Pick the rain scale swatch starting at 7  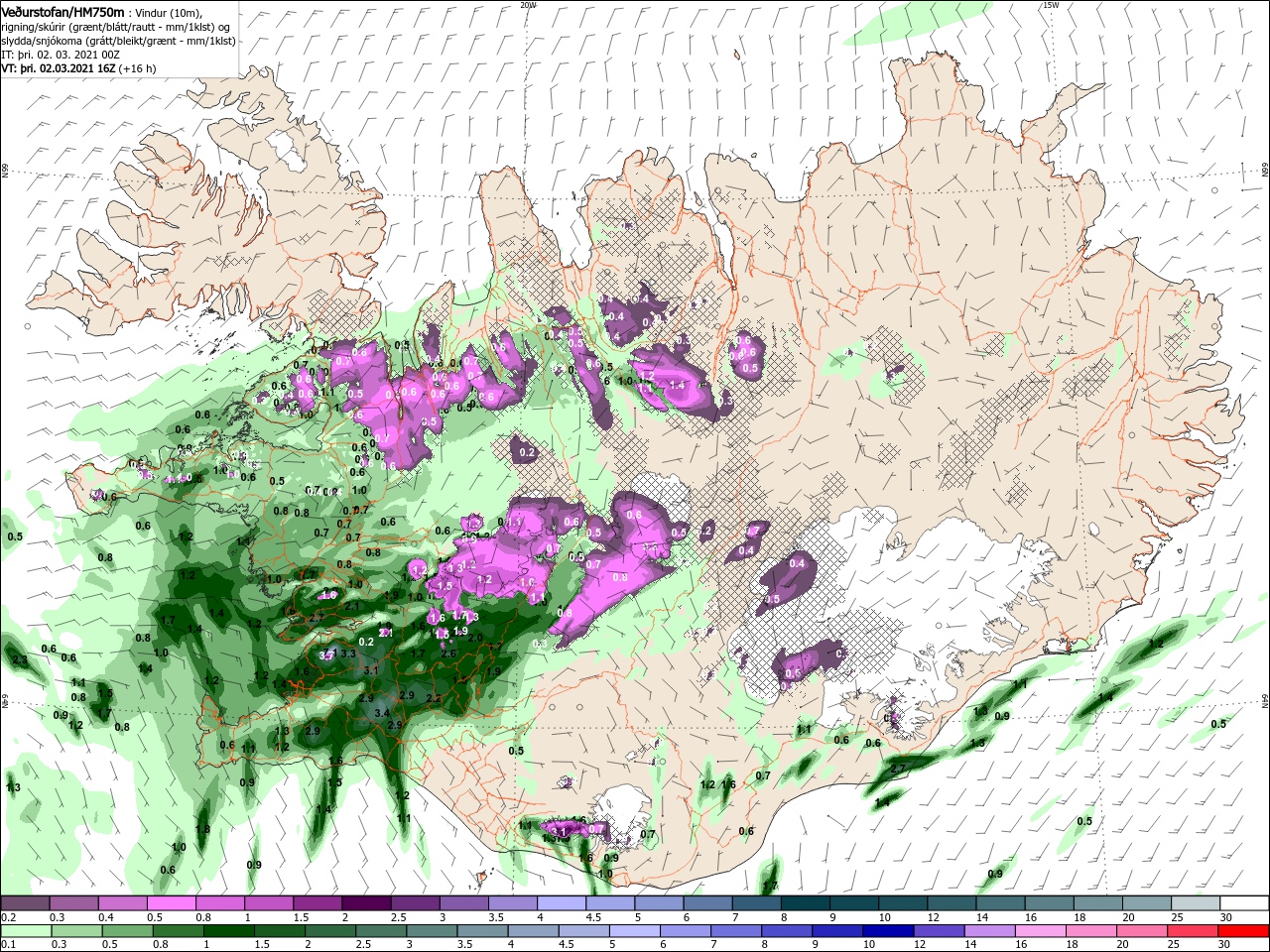click(736, 931)
